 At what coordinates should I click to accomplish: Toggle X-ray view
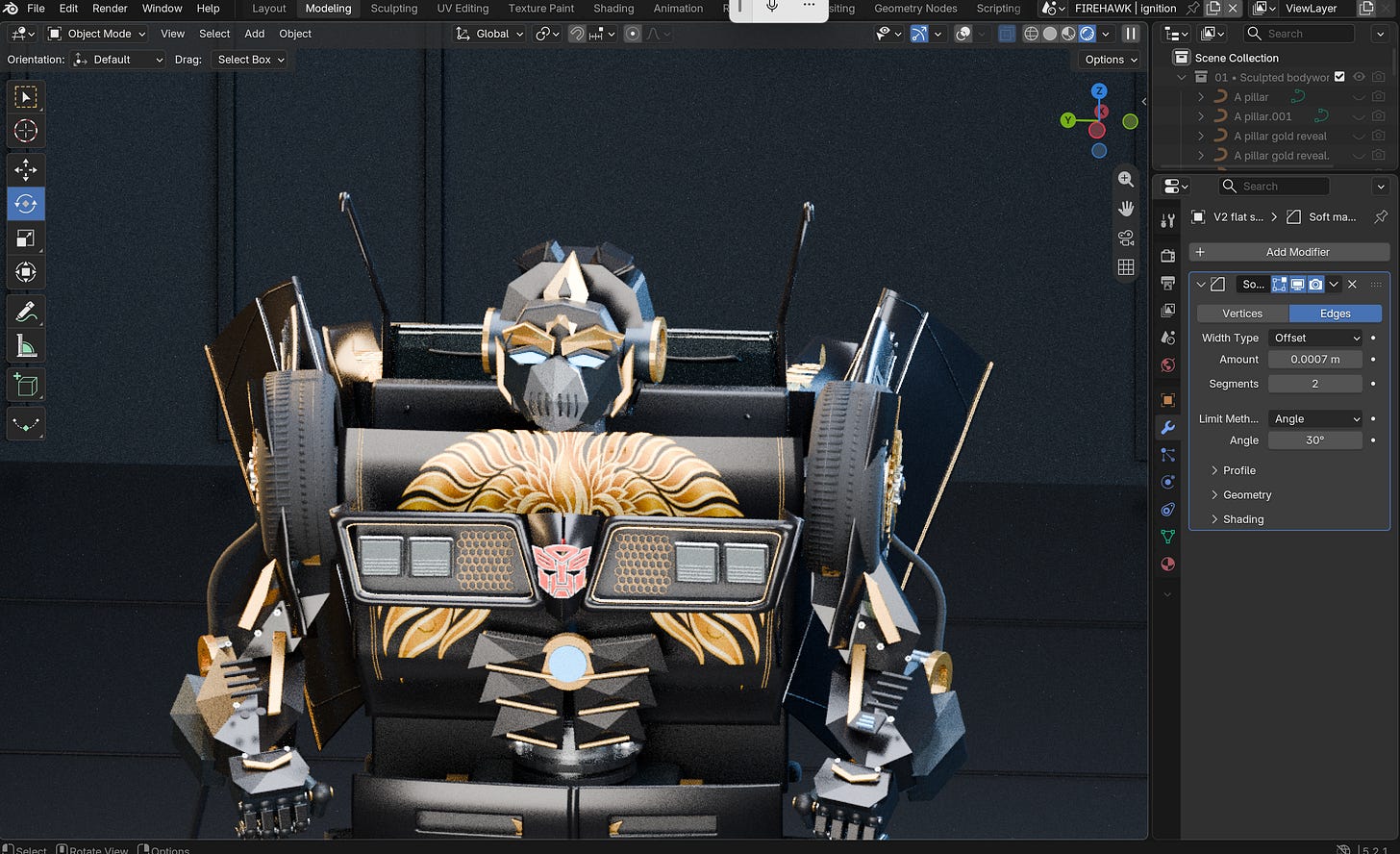(x=1007, y=34)
